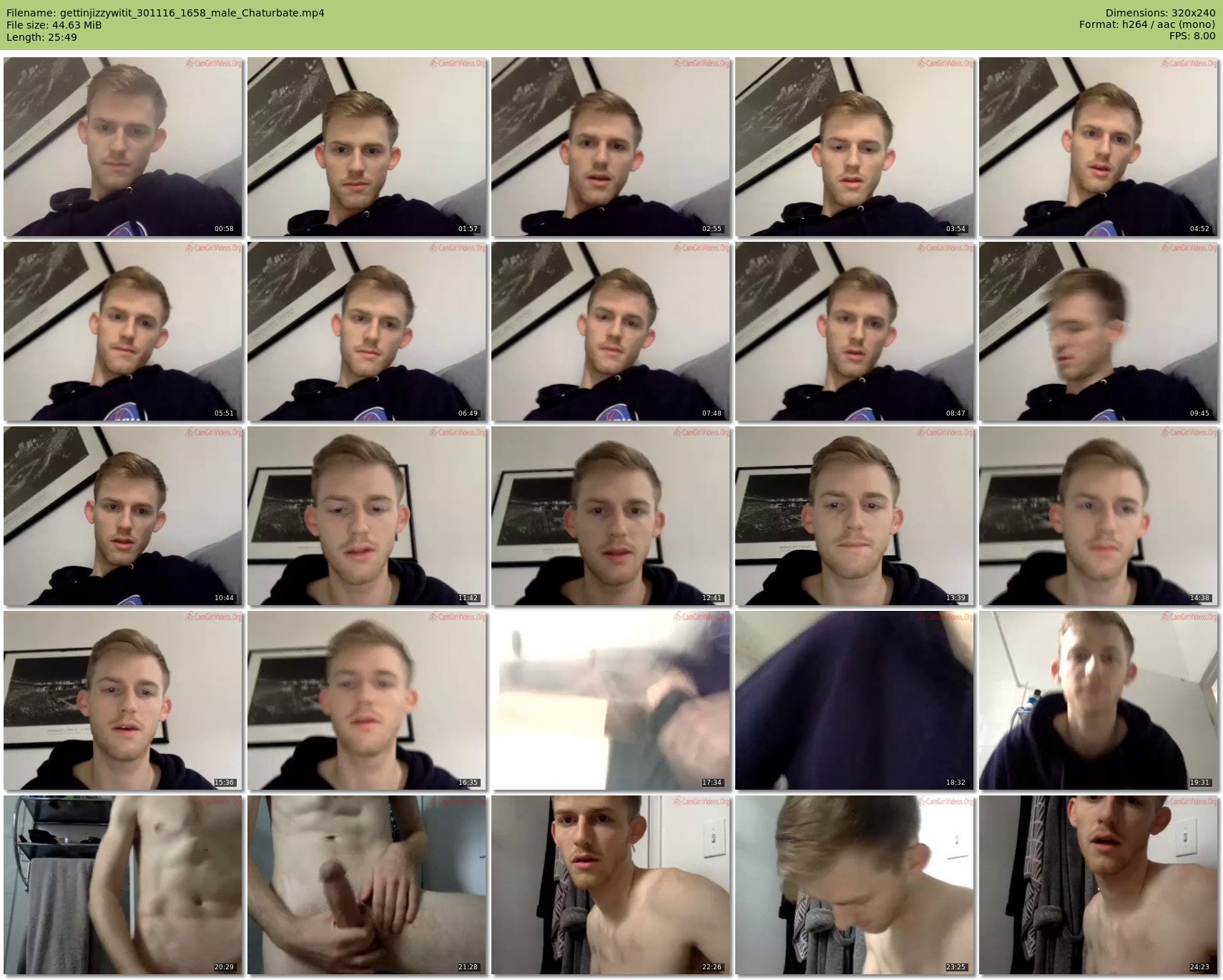The height and width of the screenshot is (980, 1223).
Task: Select the frame marked 01:57
Action: (x=367, y=147)
